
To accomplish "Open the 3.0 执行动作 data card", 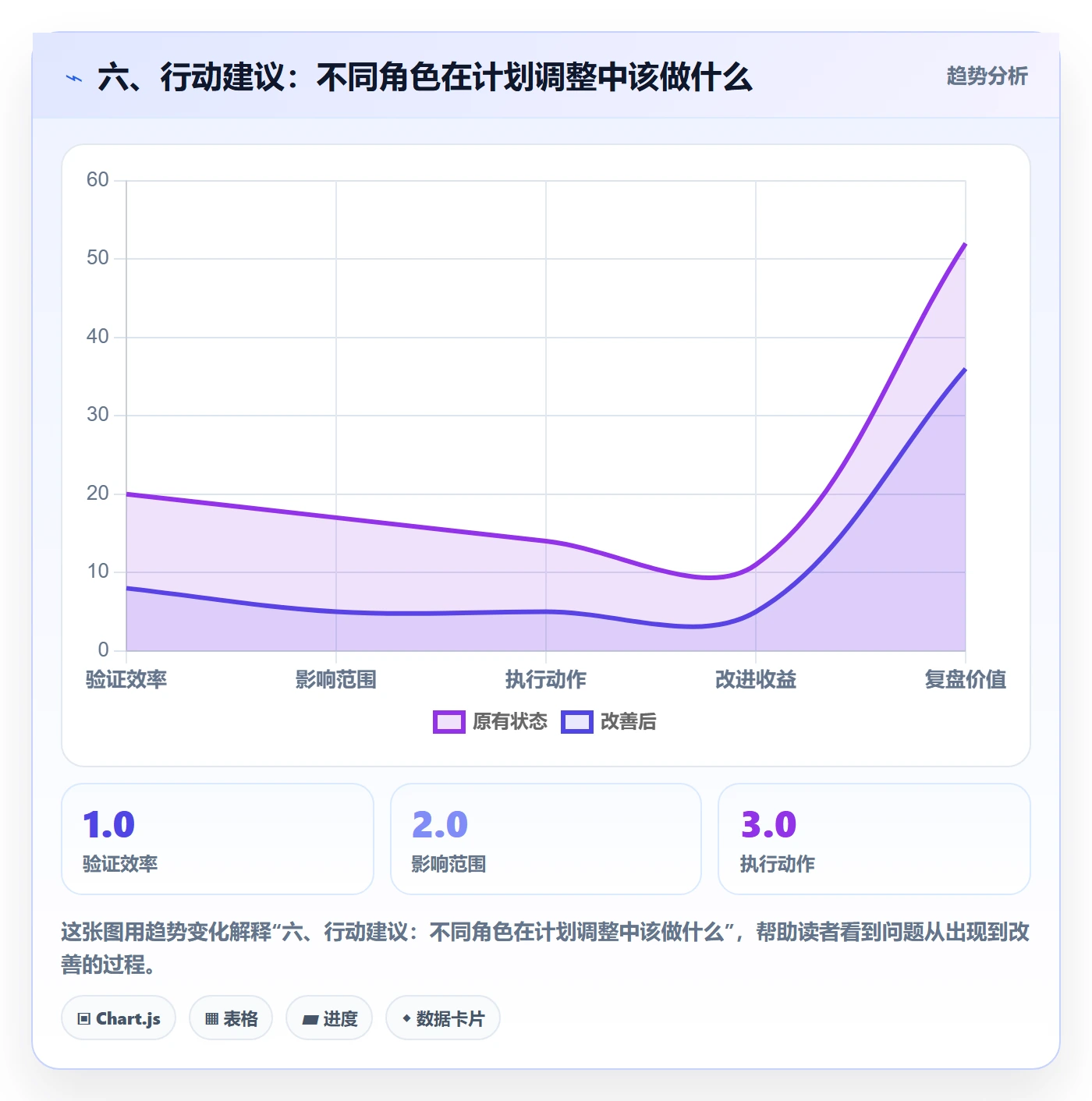I will tap(874, 839).
